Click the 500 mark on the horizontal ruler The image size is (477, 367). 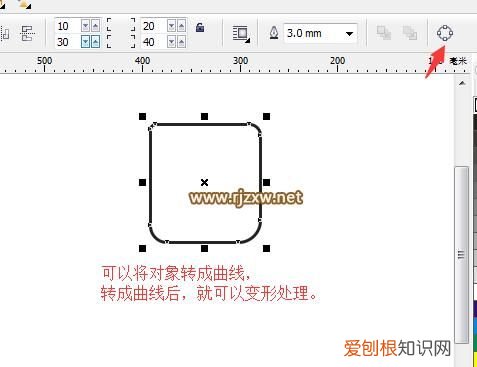[44, 61]
